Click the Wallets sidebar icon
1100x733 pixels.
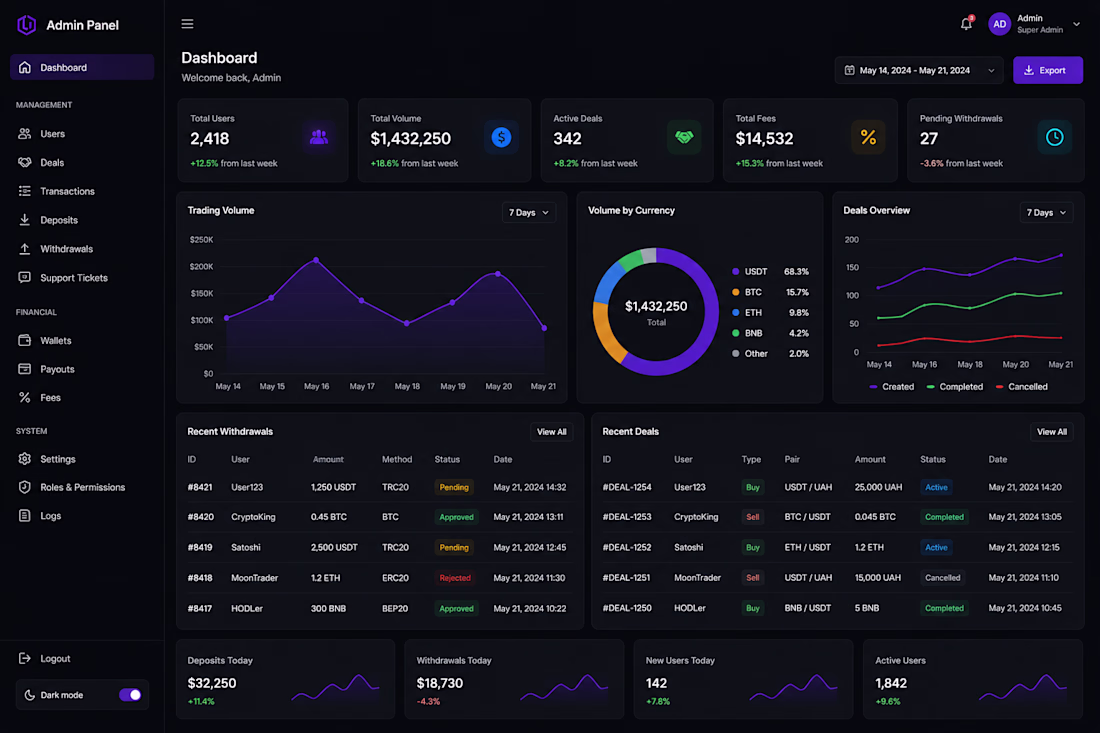25,340
